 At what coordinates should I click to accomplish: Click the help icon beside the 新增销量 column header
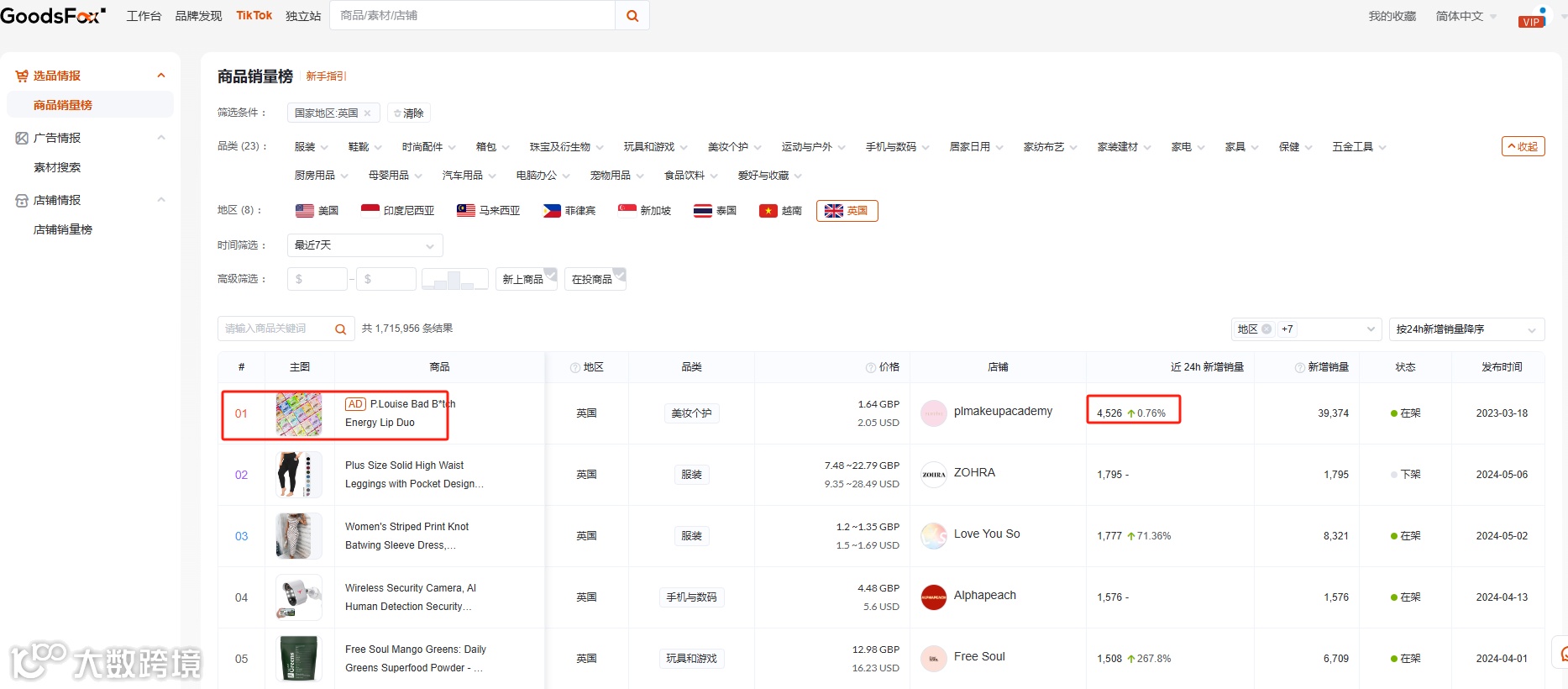click(x=1300, y=368)
